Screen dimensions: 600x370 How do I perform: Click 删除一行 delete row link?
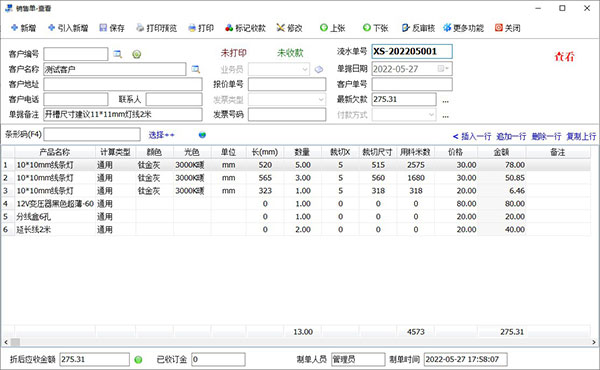(546, 136)
